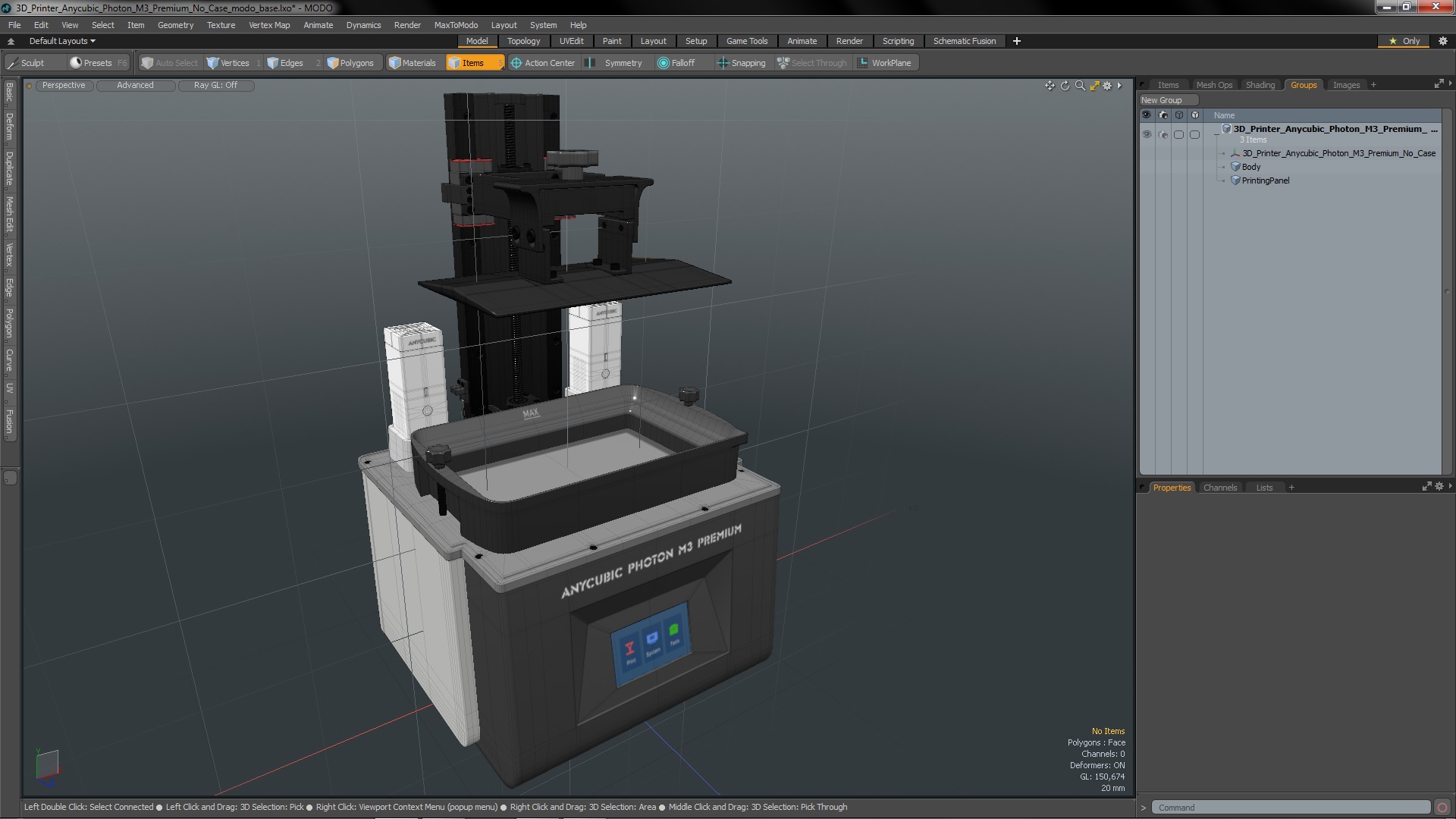Click the New Group button
This screenshot has height=819, width=1456.
click(x=1168, y=100)
